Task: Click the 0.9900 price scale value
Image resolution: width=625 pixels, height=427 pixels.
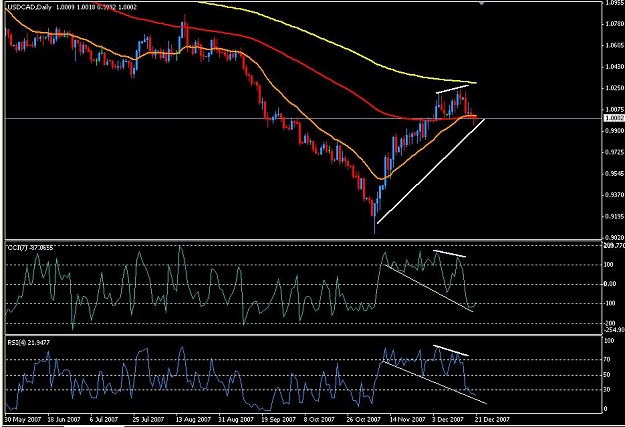Action: [x=615, y=131]
